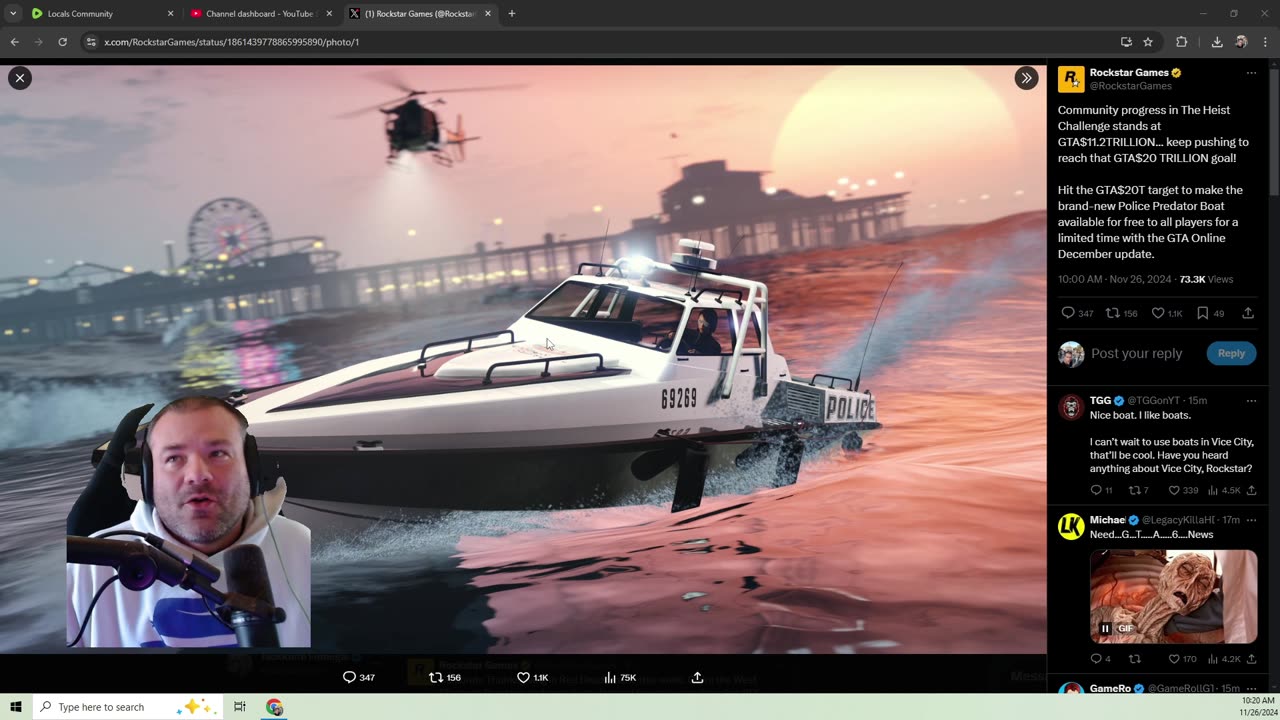Close the photo viewer with X button
1280x720 pixels.
click(x=19, y=78)
